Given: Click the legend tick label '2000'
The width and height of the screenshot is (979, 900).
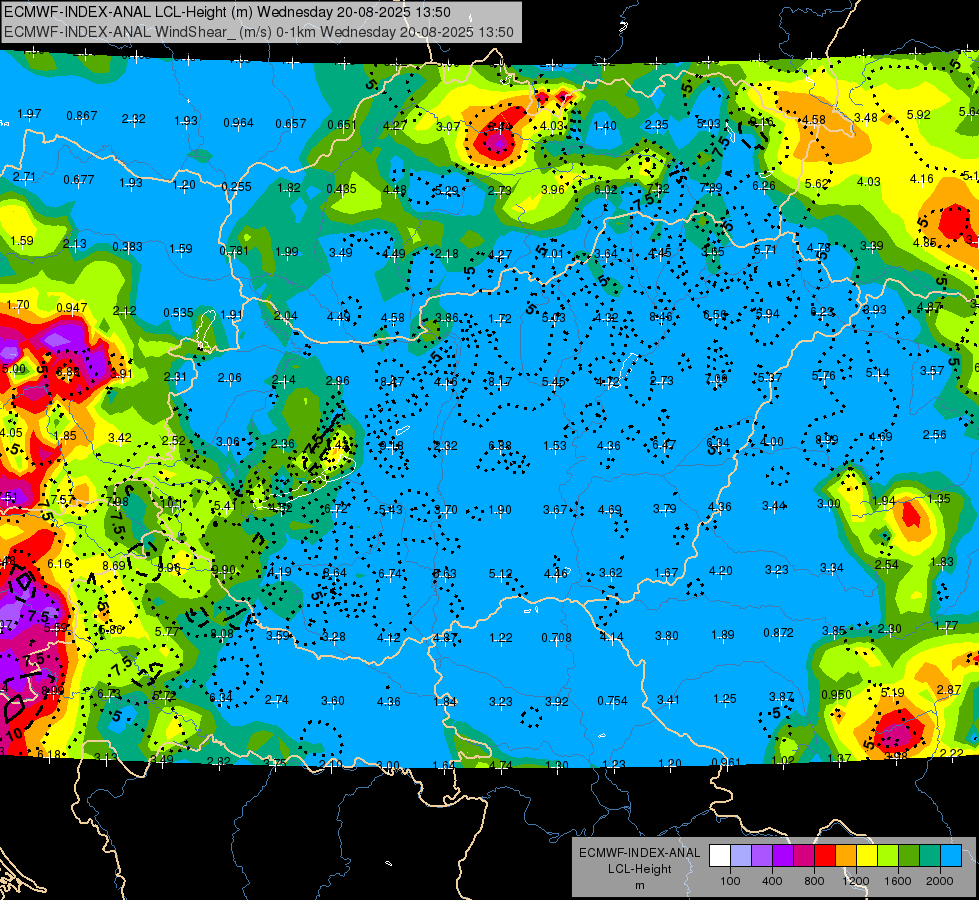Looking at the screenshot, I should click(x=940, y=881).
